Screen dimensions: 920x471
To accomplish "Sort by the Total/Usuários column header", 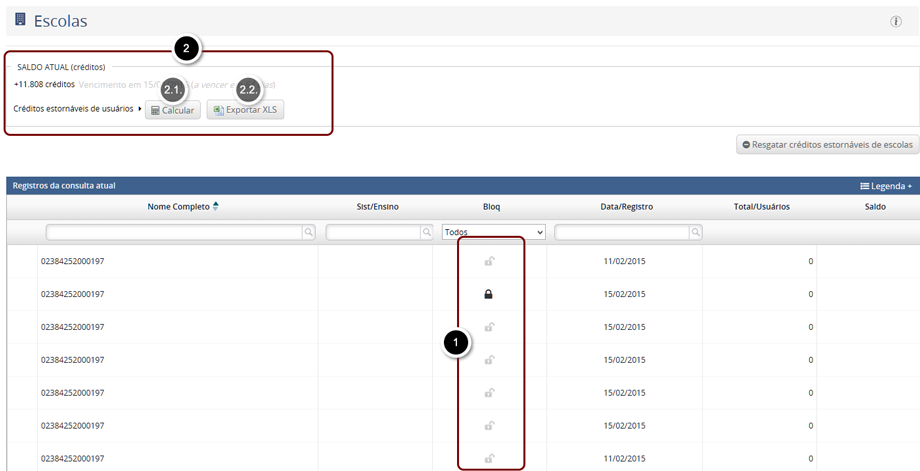I will (x=761, y=206).
